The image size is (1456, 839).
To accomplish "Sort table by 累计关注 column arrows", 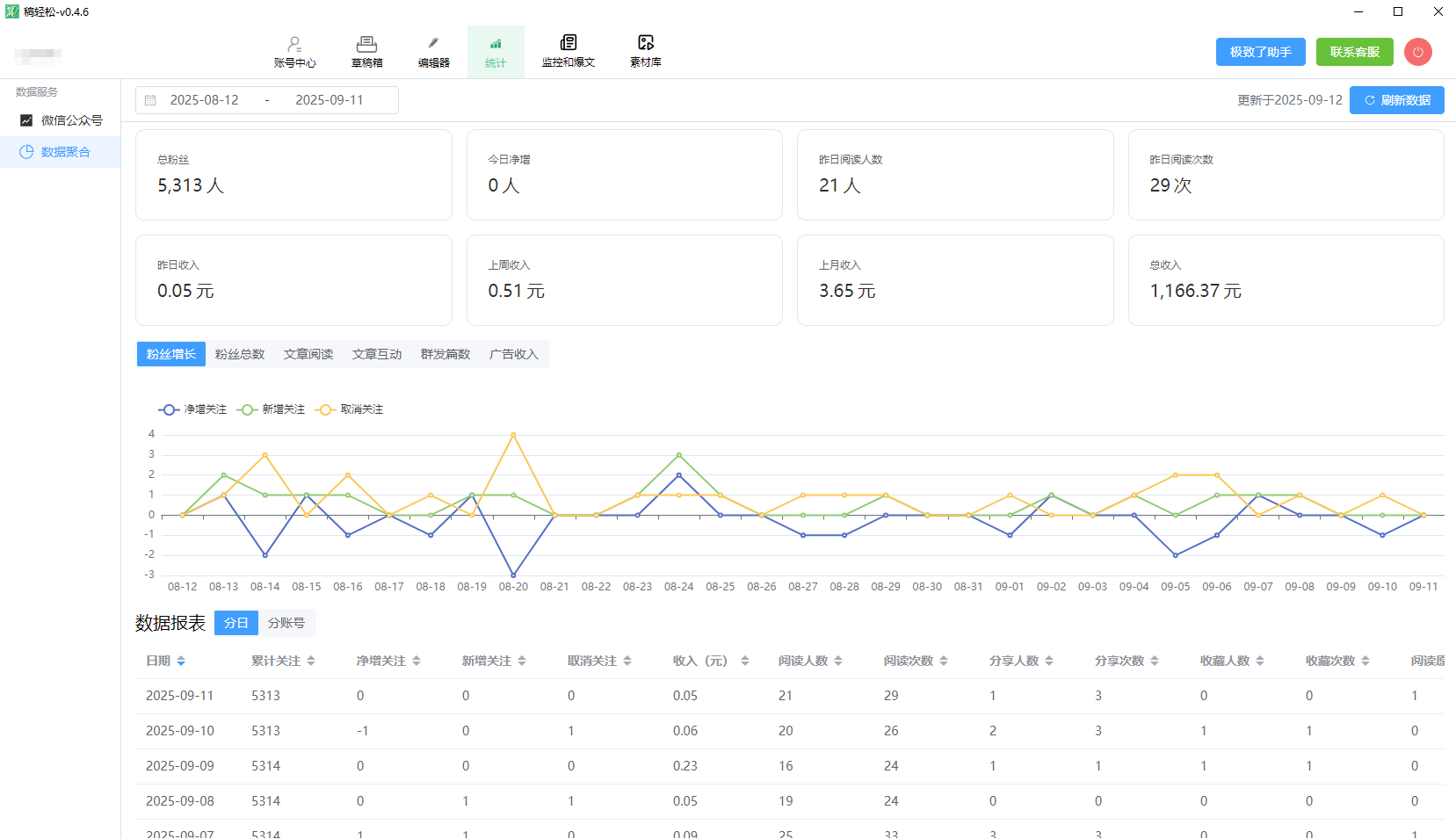I will (311, 661).
